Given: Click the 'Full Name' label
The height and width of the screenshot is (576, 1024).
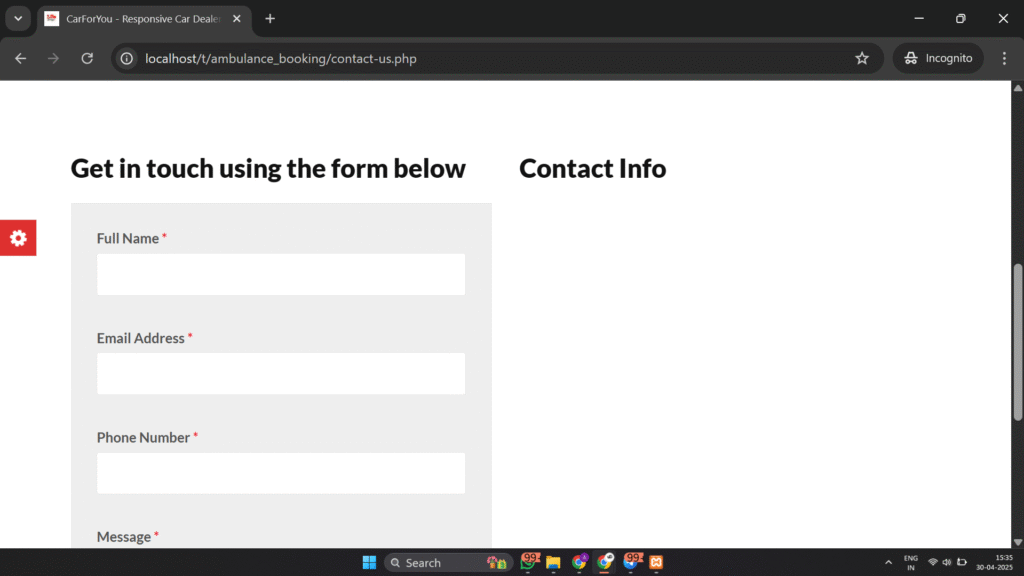Looking at the screenshot, I should (x=128, y=238).
